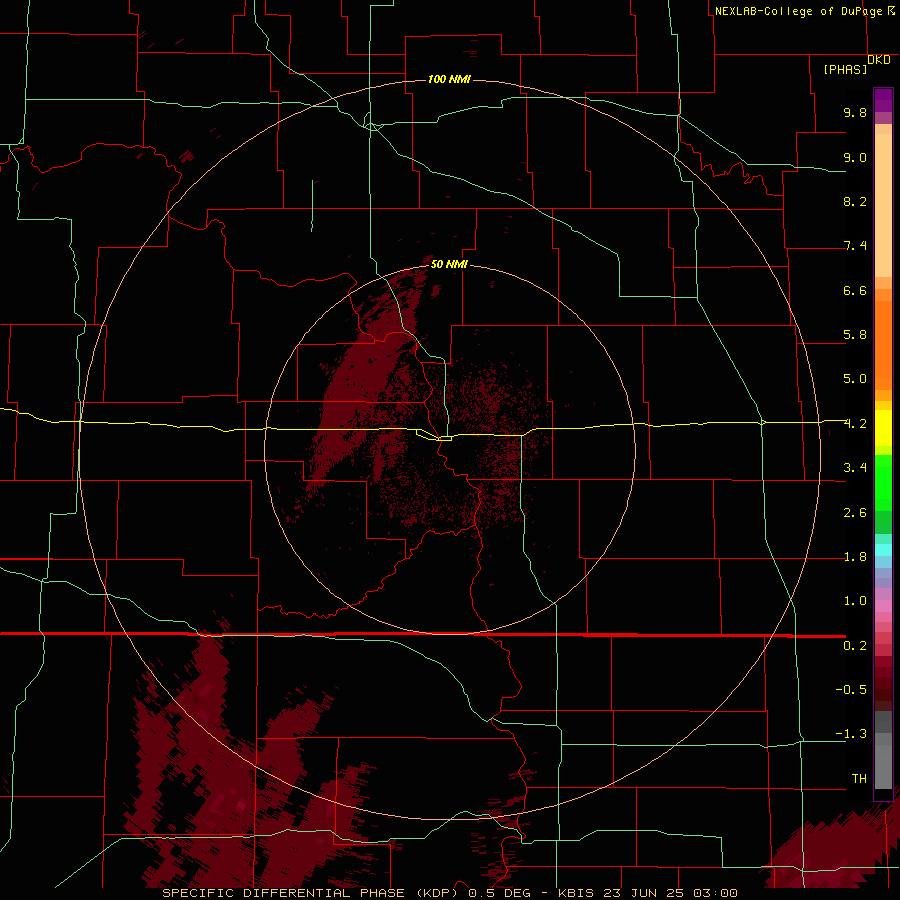
Task: Click the KBIS station identifier
Action: click(x=577, y=893)
